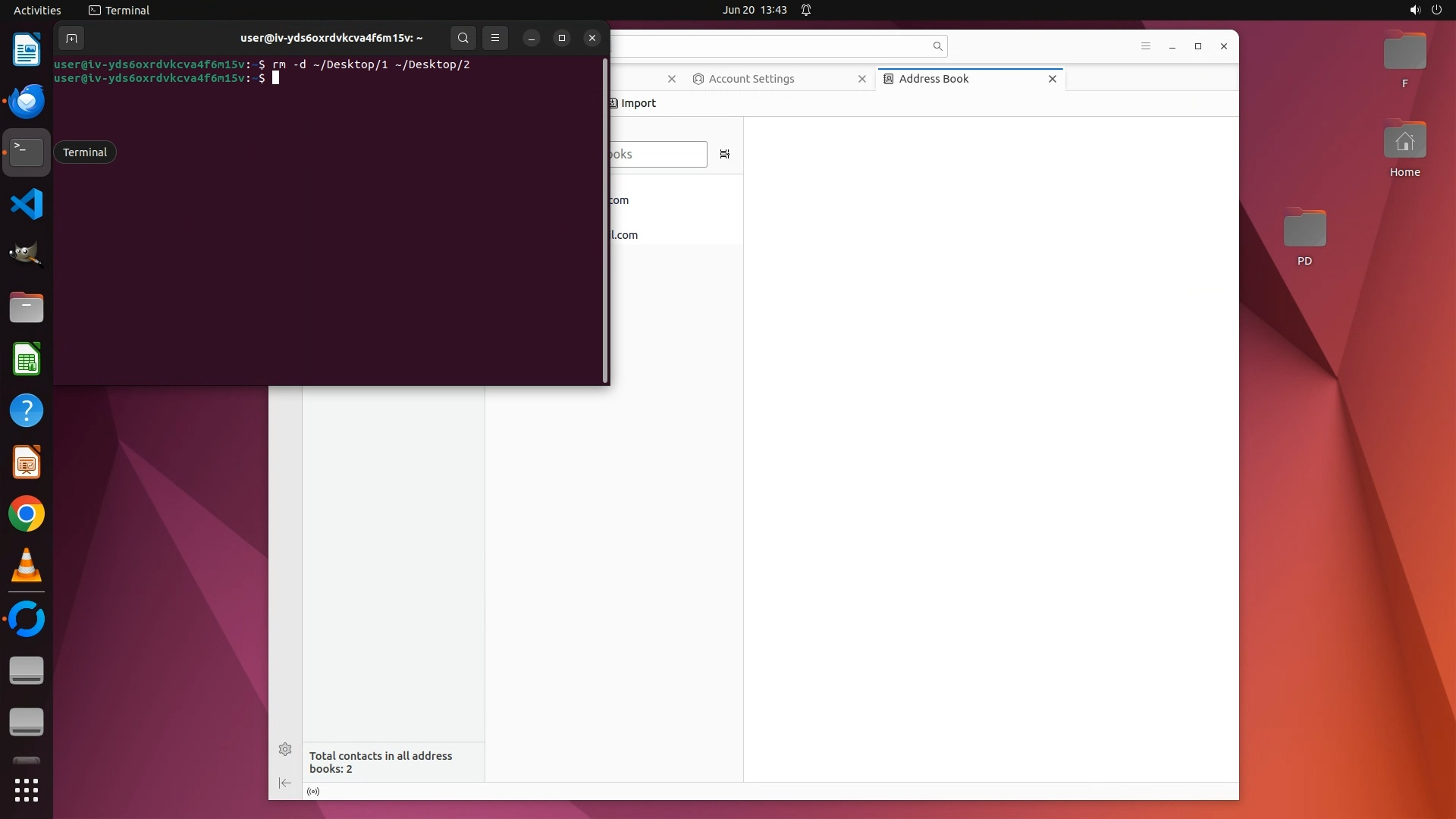The image size is (1456, 819).
Task: Open VLC media player from dock
Action: [x=27, y=566]
